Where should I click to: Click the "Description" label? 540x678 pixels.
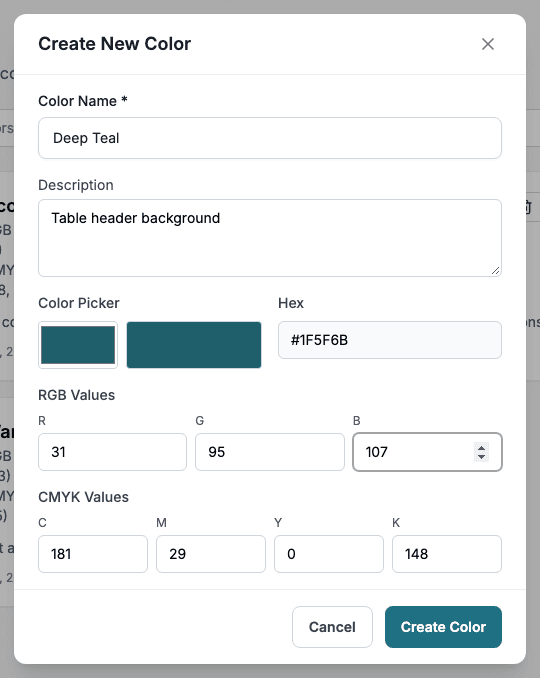pyautogui.click(x=76, y=185)
